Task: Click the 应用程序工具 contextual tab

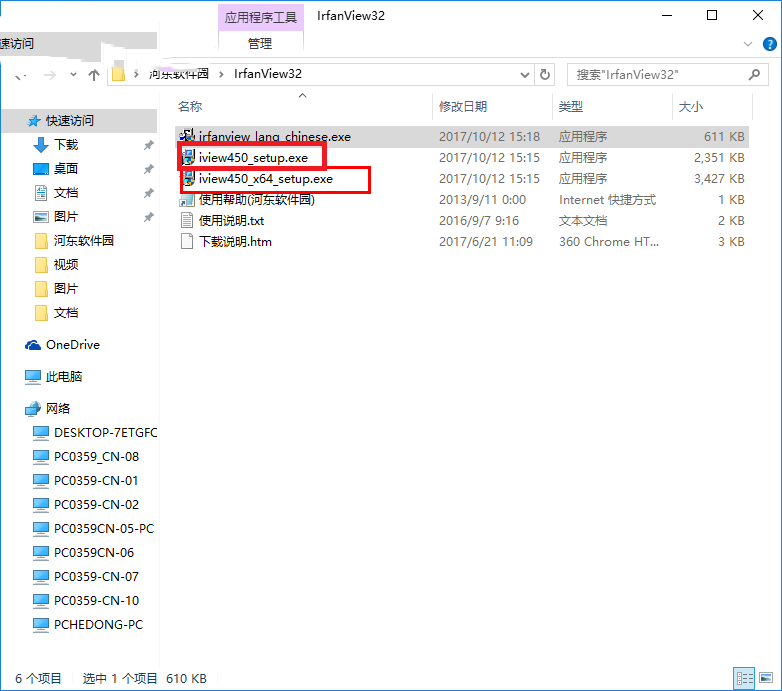Action: [x=260, y=17]
